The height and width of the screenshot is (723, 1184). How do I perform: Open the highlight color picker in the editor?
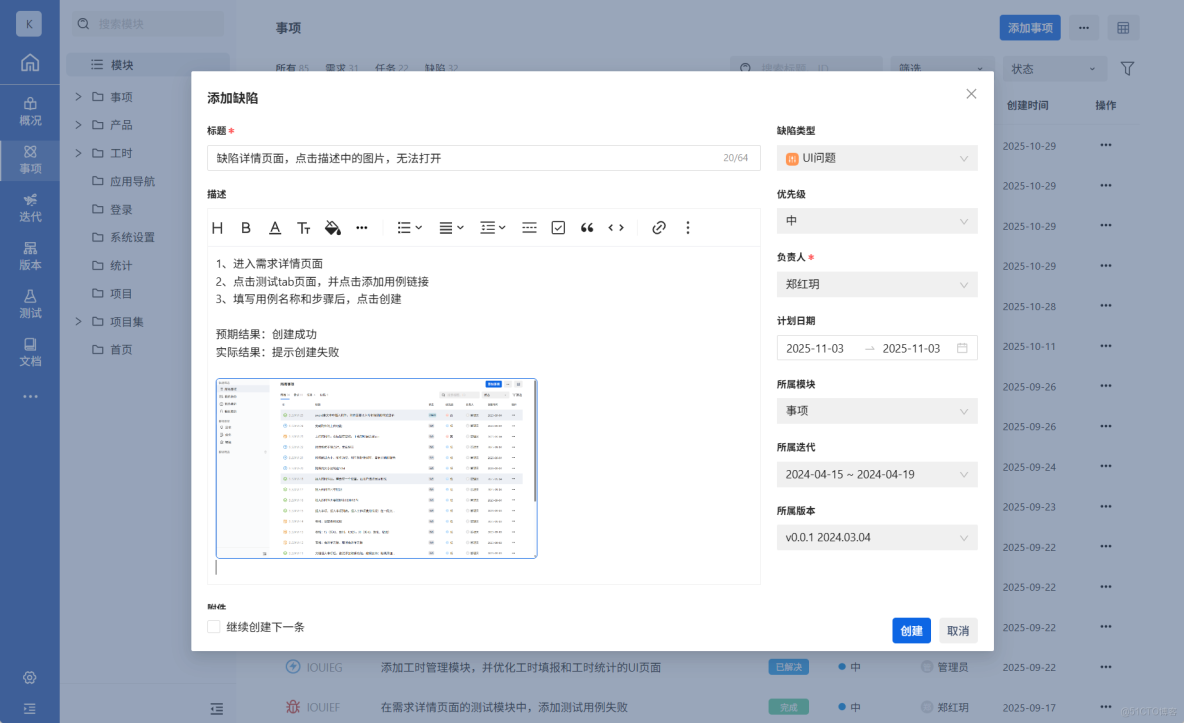[333, 227]
